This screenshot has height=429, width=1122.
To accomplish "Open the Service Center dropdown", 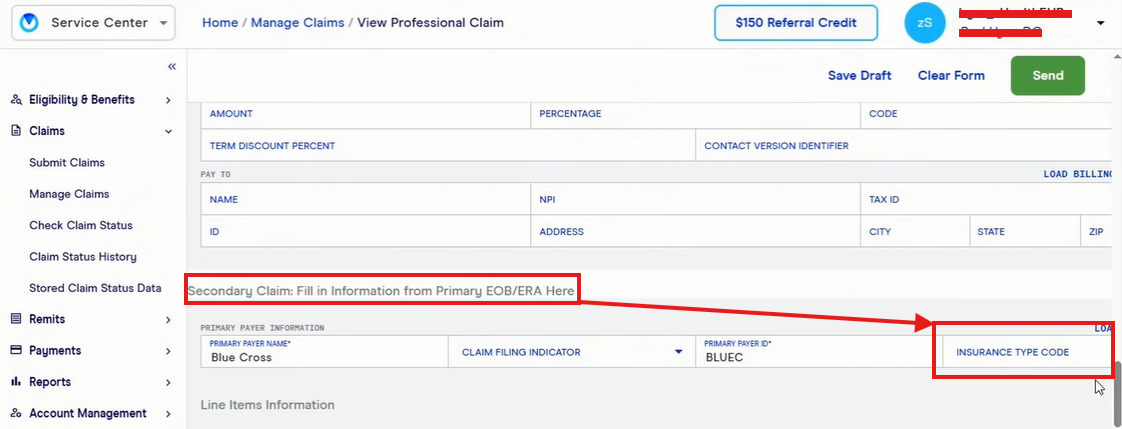I will [x=163, y=23].
